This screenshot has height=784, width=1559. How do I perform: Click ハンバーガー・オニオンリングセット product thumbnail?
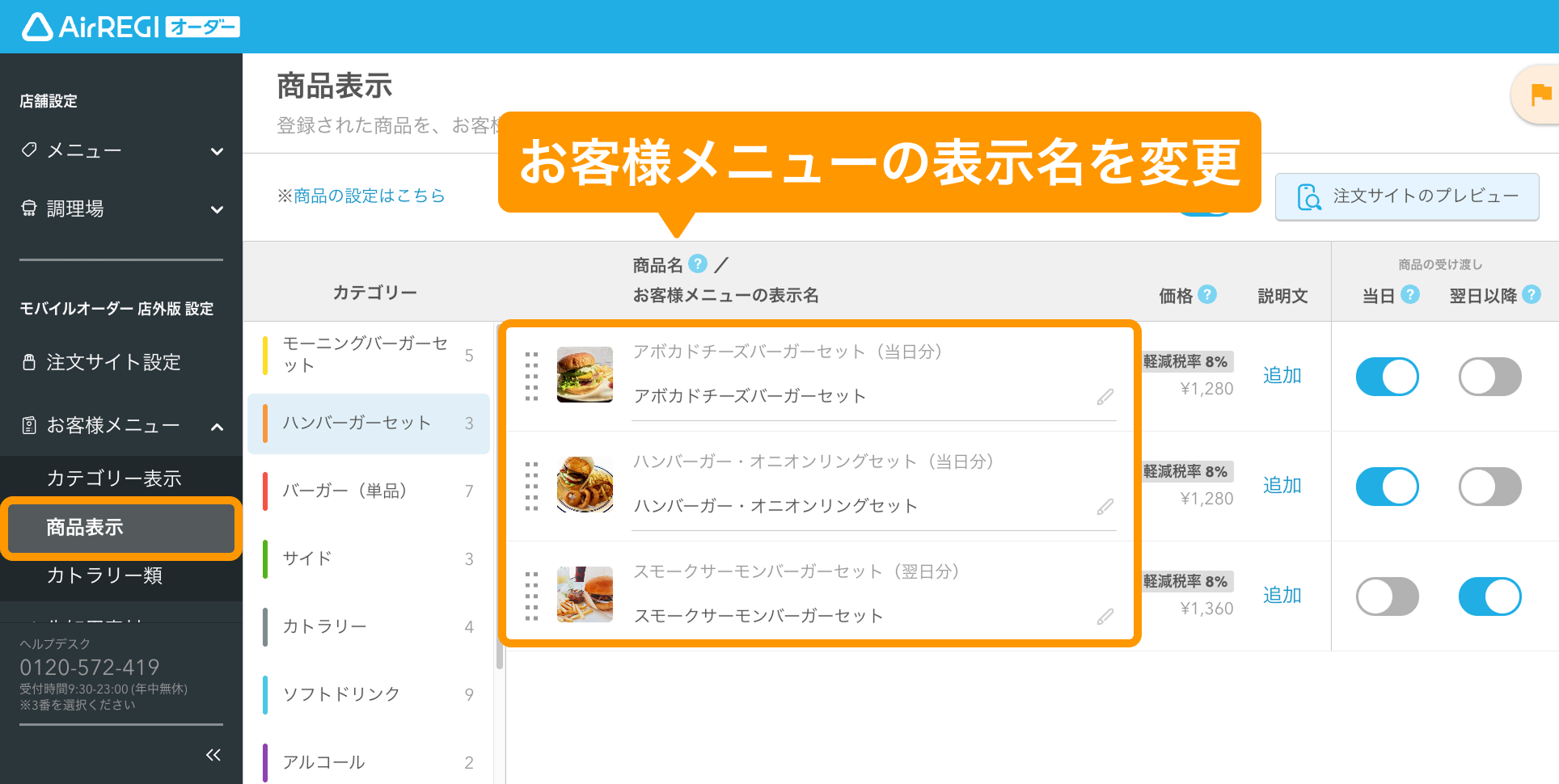[x=585, y=485]
